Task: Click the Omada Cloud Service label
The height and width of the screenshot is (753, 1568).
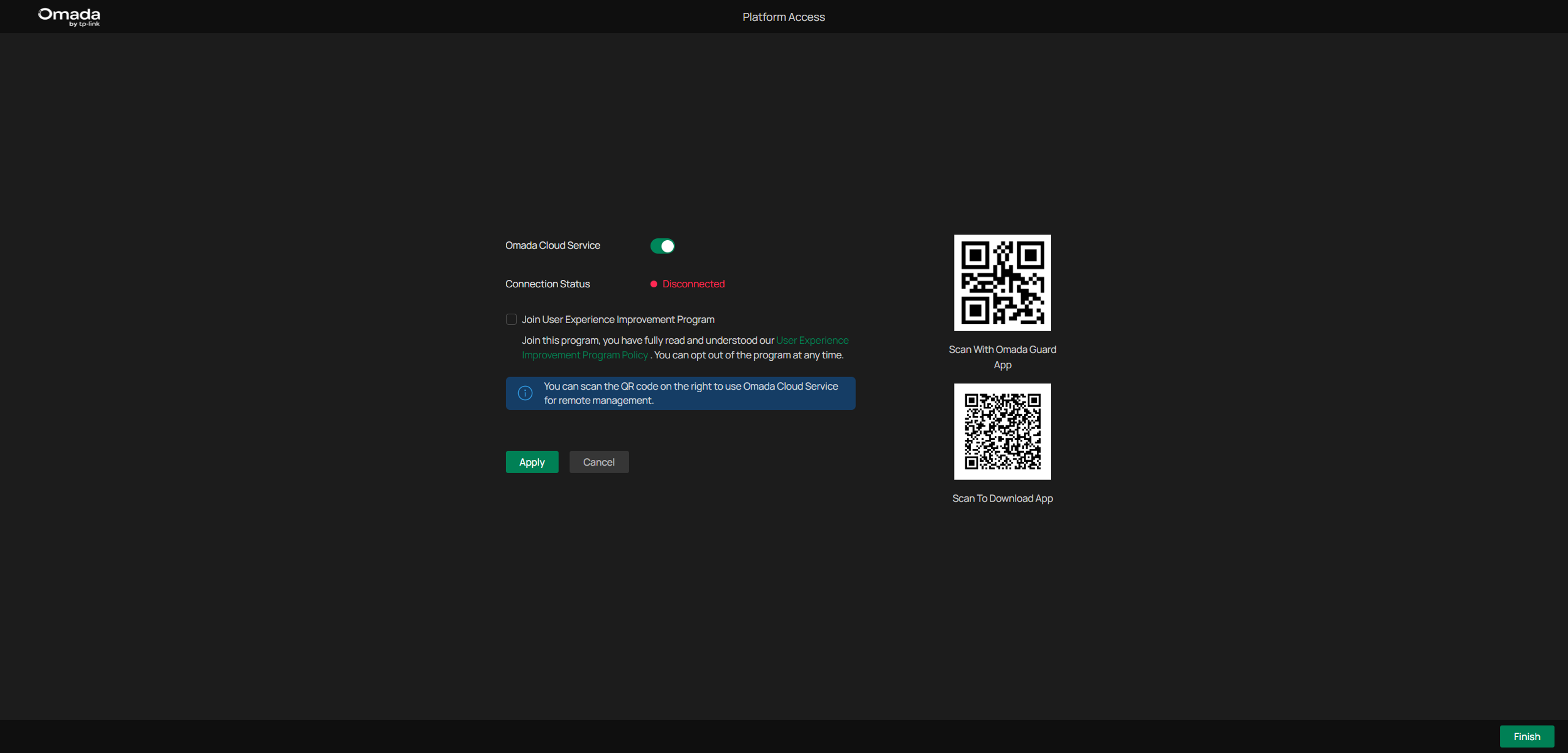Action: [552, 246]
